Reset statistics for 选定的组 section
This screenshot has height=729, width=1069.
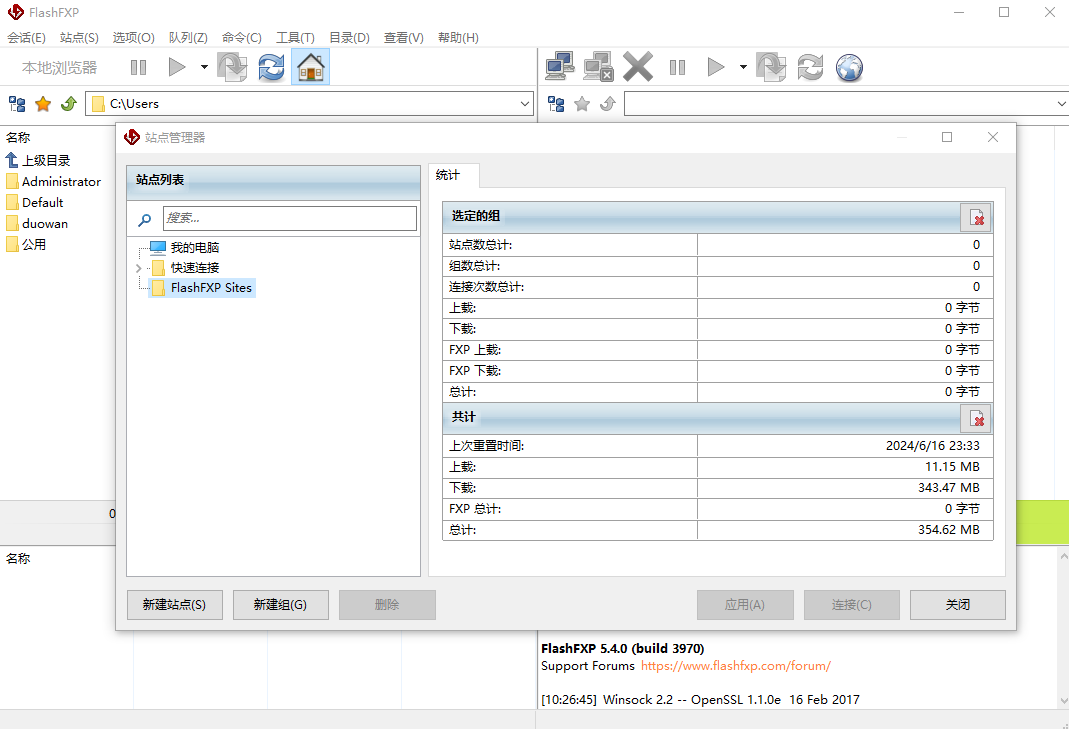(976, 217)
